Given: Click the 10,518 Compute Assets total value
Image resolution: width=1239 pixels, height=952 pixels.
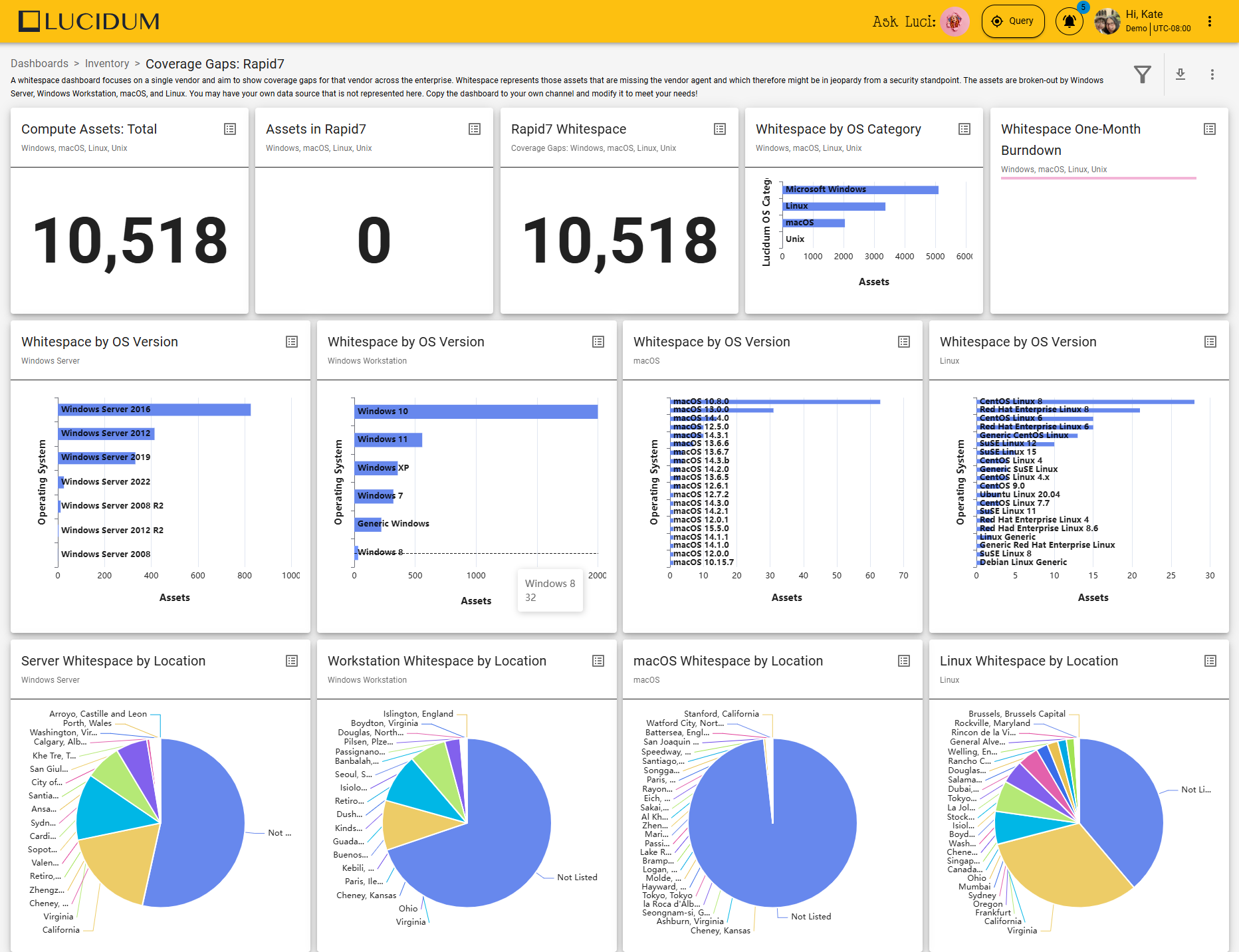Looking at the screenshot, I should pyautogui.click(x=130, y=241).
